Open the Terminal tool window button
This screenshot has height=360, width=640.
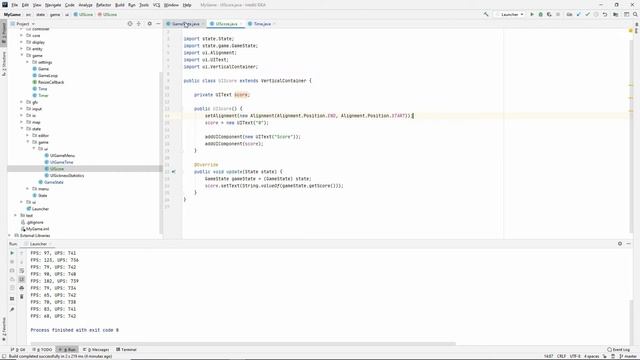pos(126,349)
